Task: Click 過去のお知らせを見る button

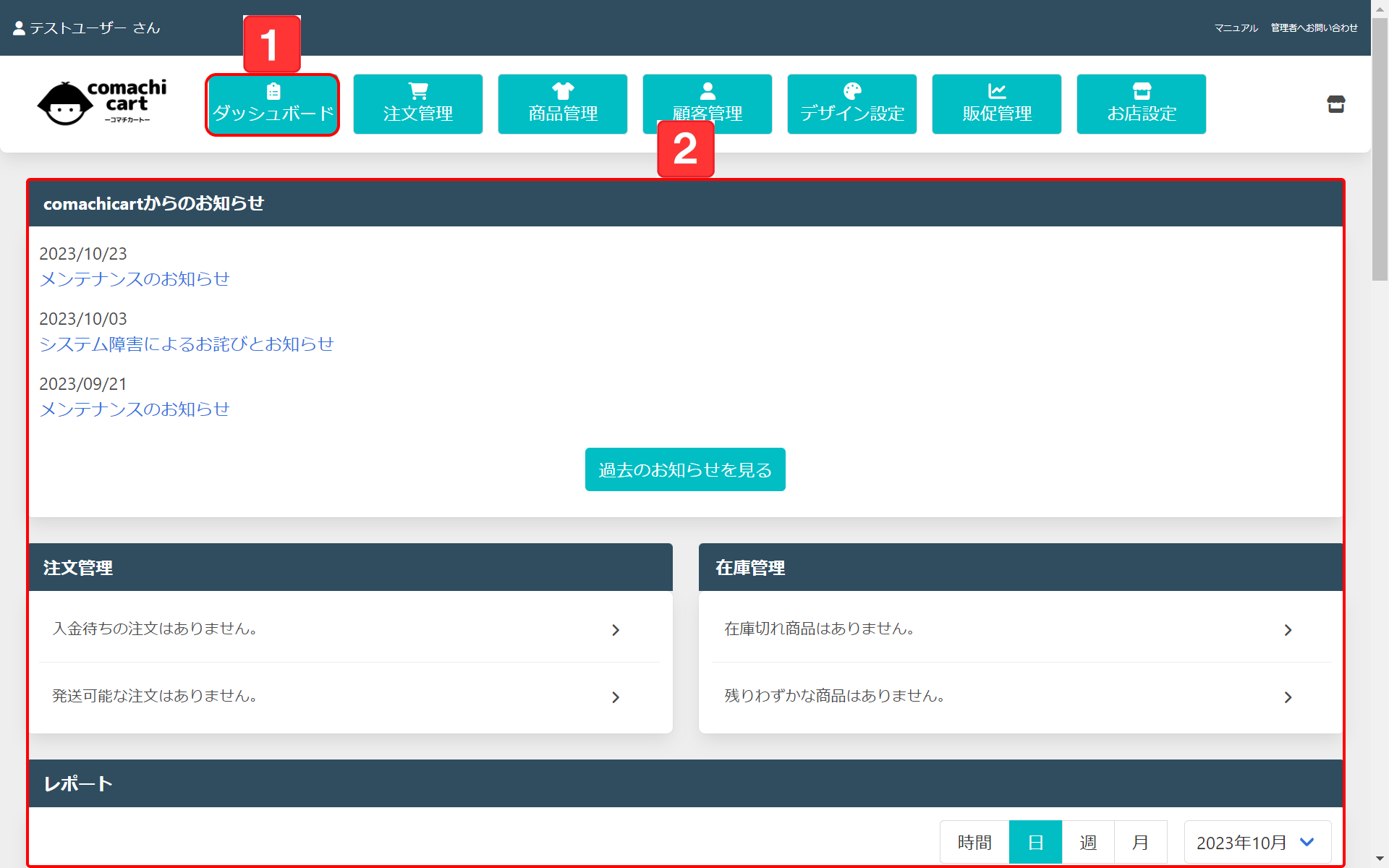Action: (x=685, y=469)
